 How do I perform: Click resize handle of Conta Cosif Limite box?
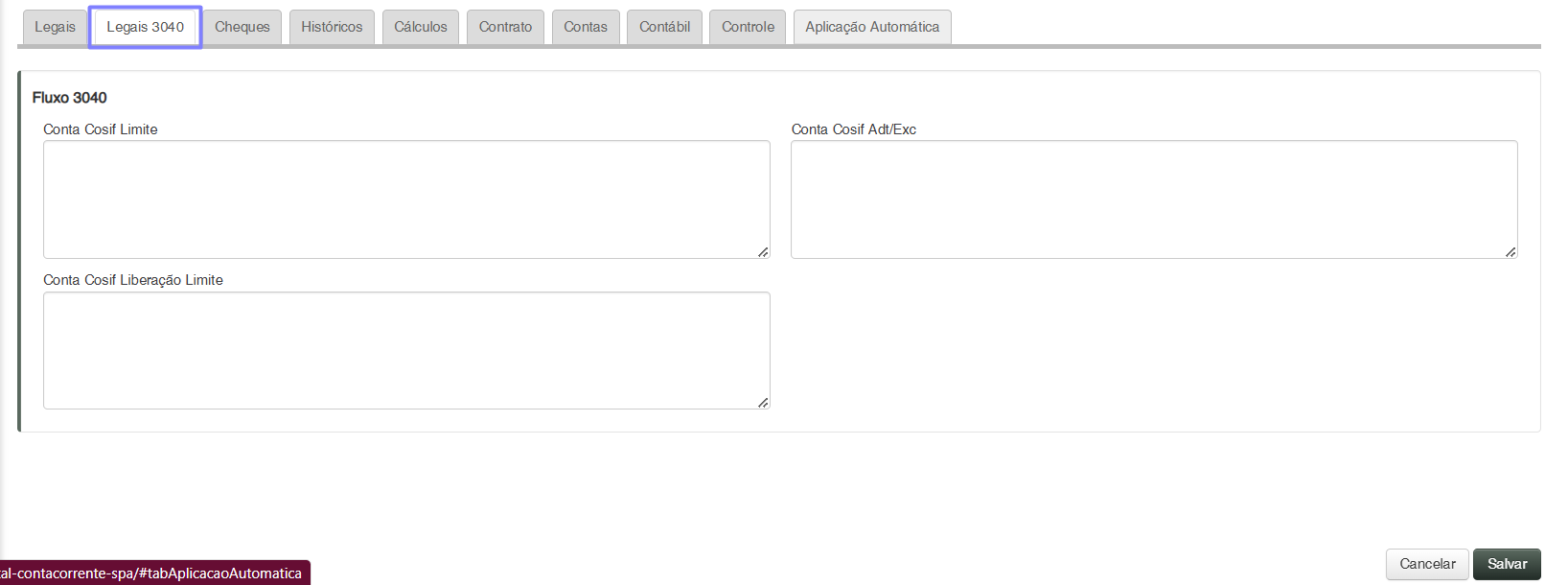763,252
